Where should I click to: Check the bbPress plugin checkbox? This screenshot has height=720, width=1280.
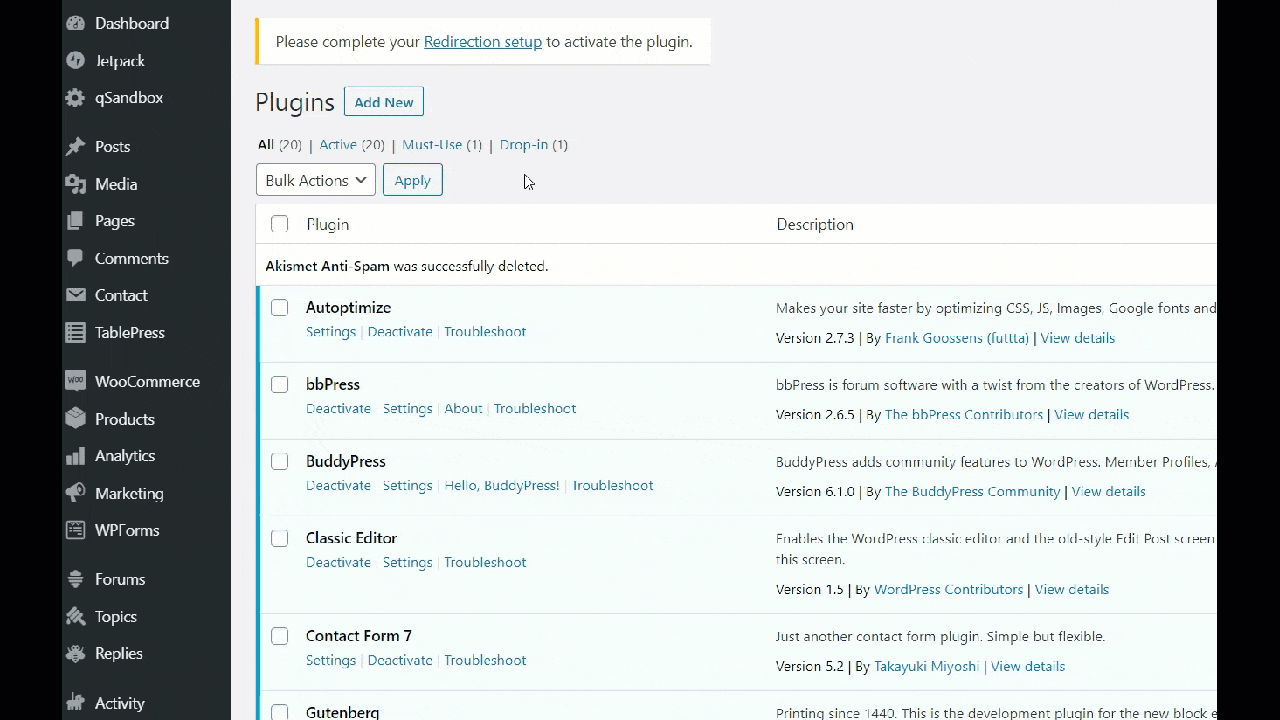pos(280,384)
